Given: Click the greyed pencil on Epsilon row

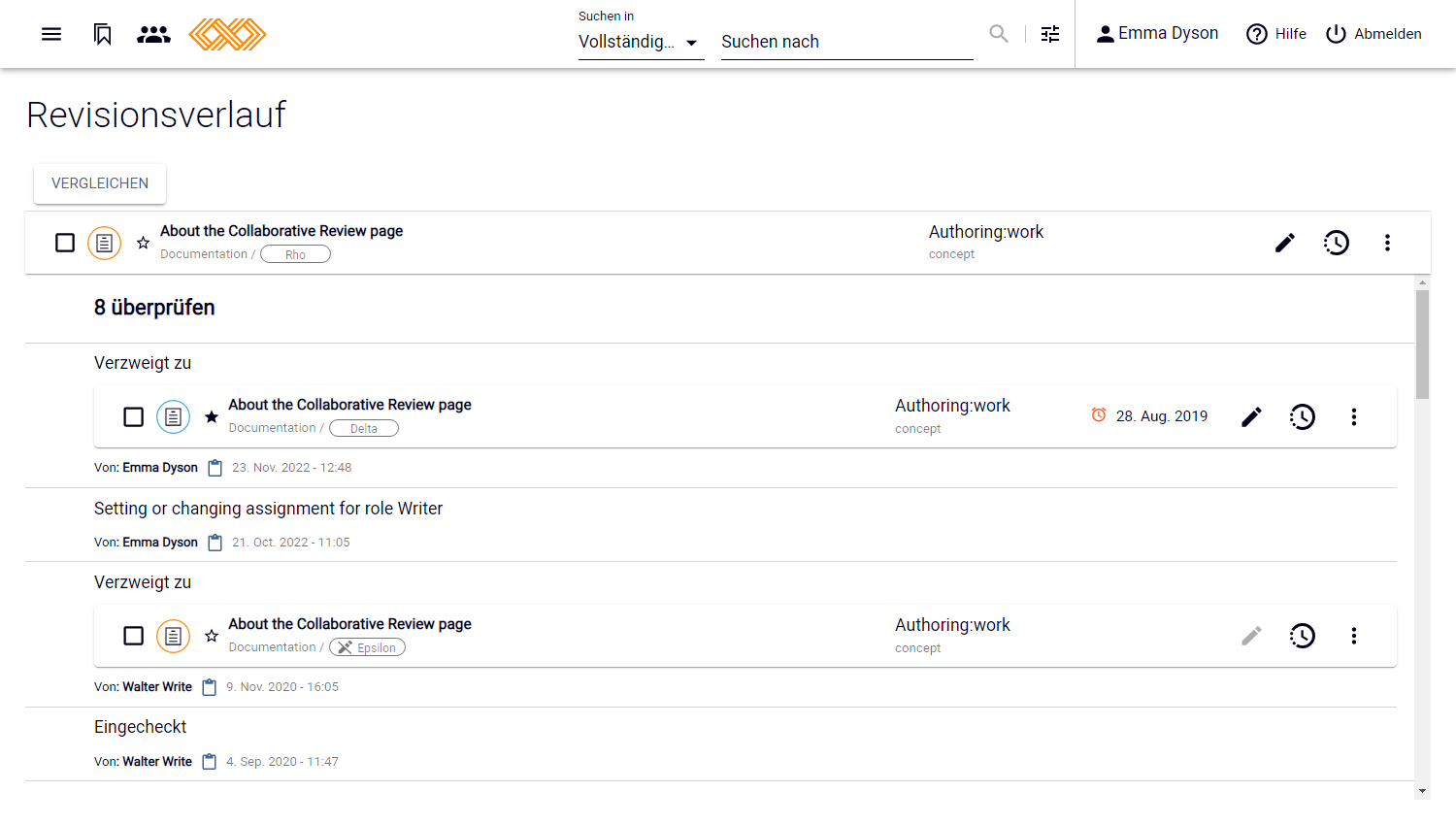Looking at the screenshot, I should point(1252,636).
